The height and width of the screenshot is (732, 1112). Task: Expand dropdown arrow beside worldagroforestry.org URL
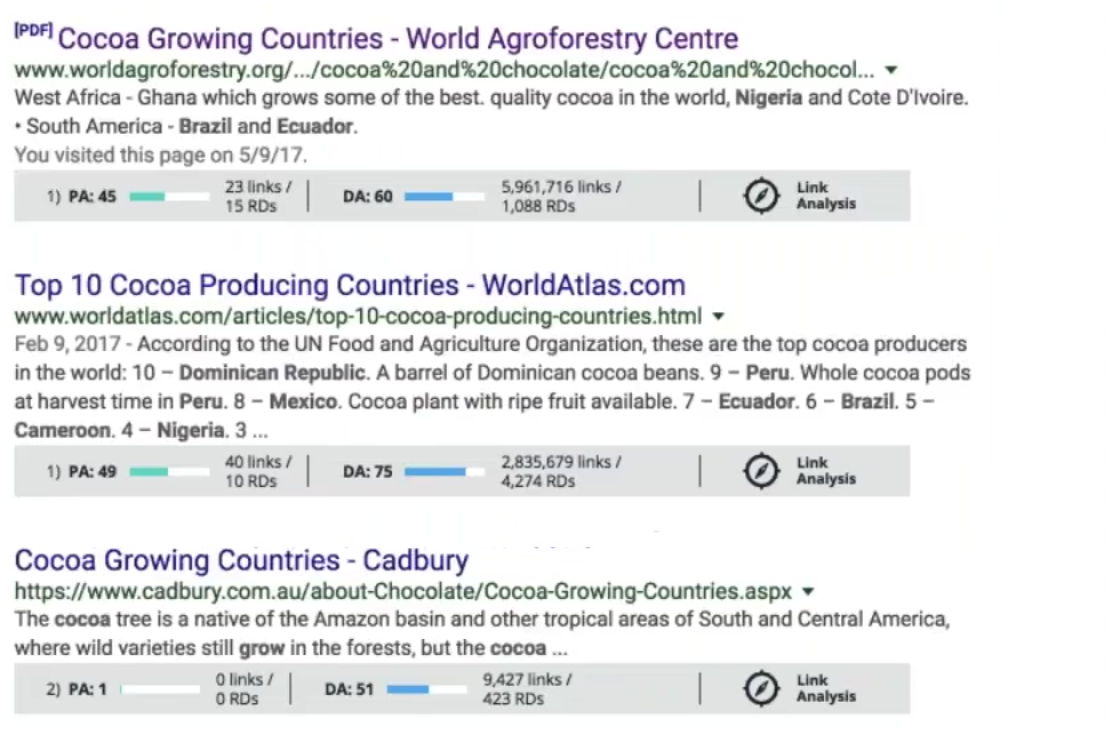891,70
